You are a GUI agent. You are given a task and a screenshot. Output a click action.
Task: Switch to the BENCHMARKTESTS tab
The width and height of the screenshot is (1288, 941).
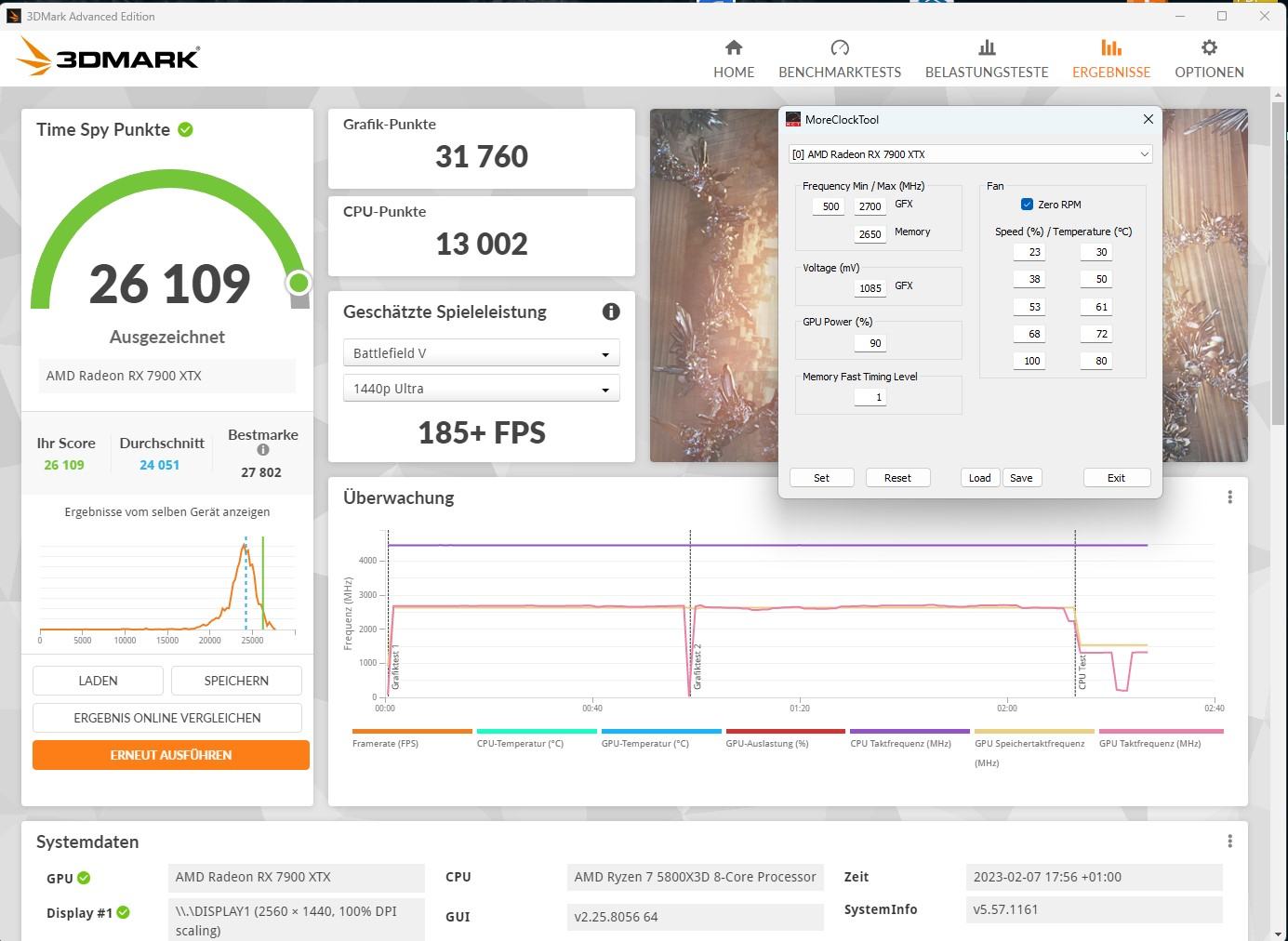pos(840,59)
